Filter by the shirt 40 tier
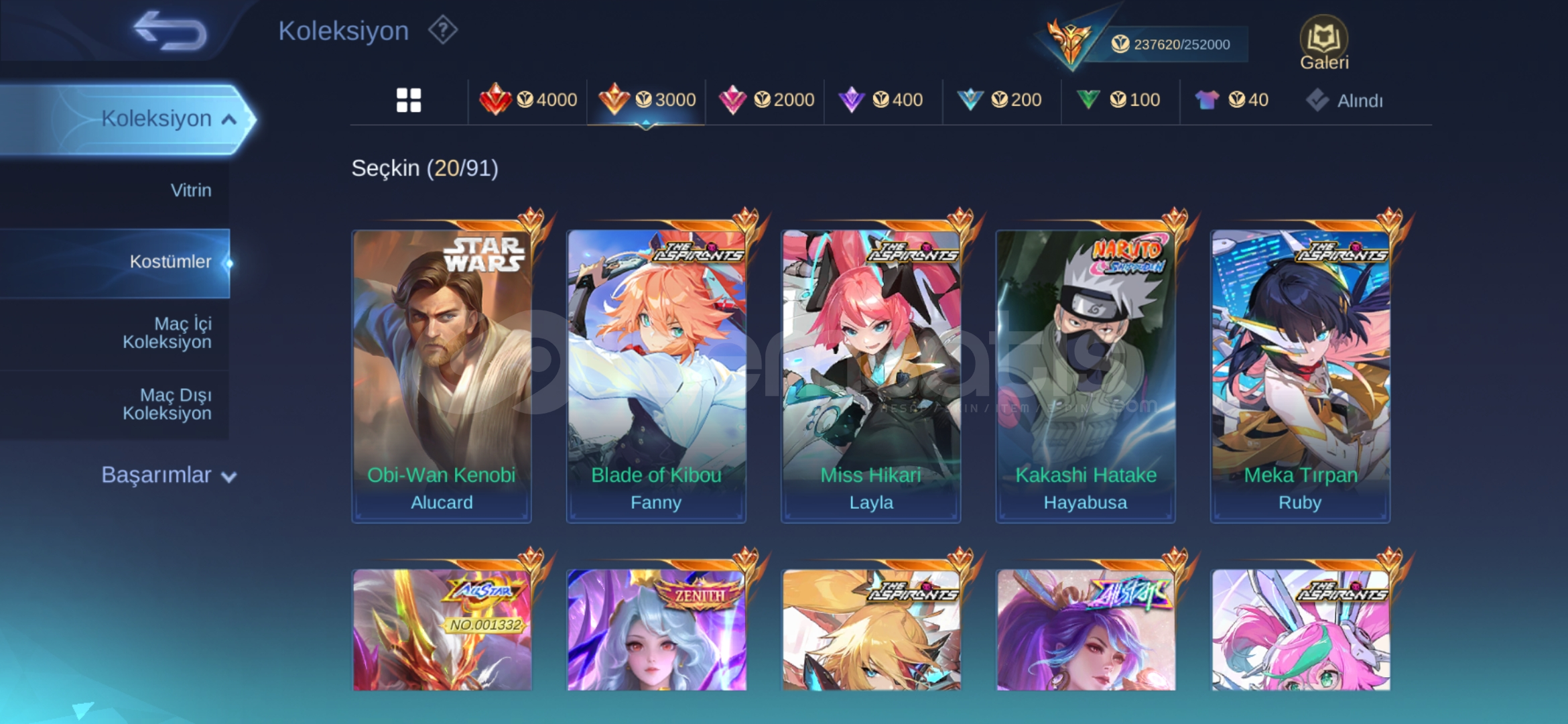The image size is (1568, 724). pyautogui.click(x=1232, y=100)
